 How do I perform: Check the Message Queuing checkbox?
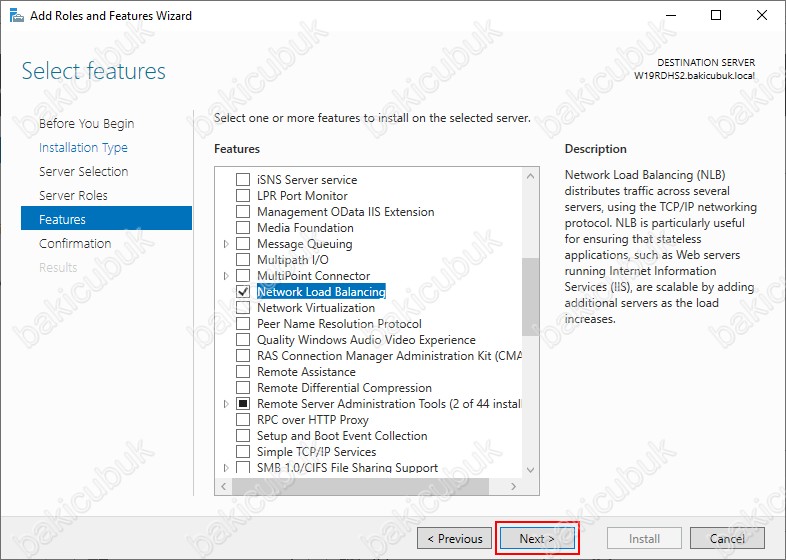(243, 244)
